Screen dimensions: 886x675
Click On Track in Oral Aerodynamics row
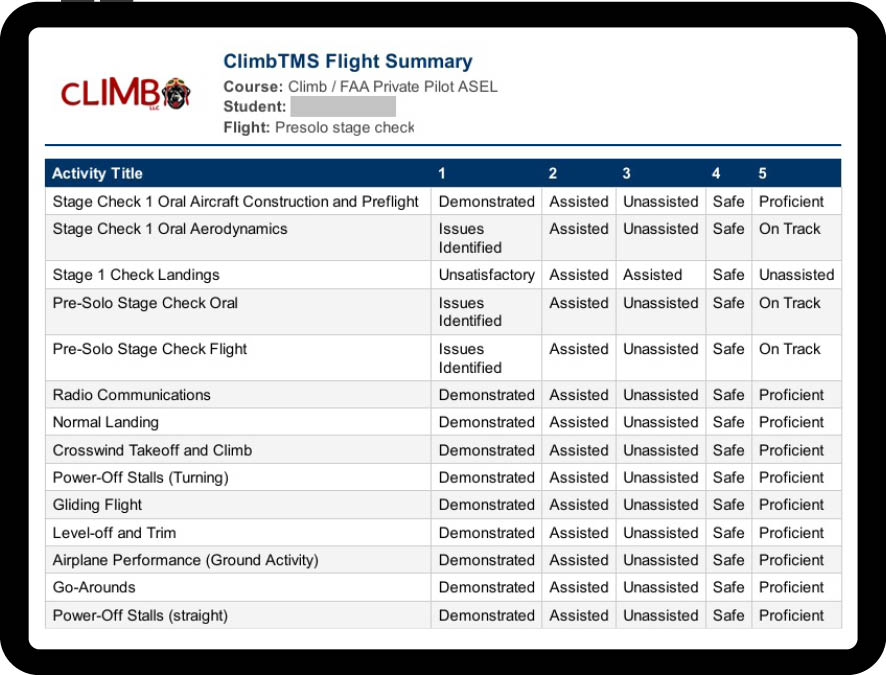coord(789,229)
